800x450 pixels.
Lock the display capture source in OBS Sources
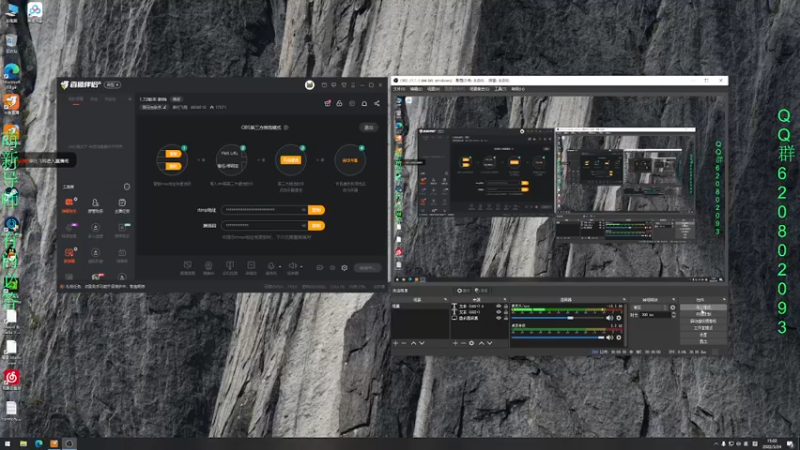pos(506,318)
